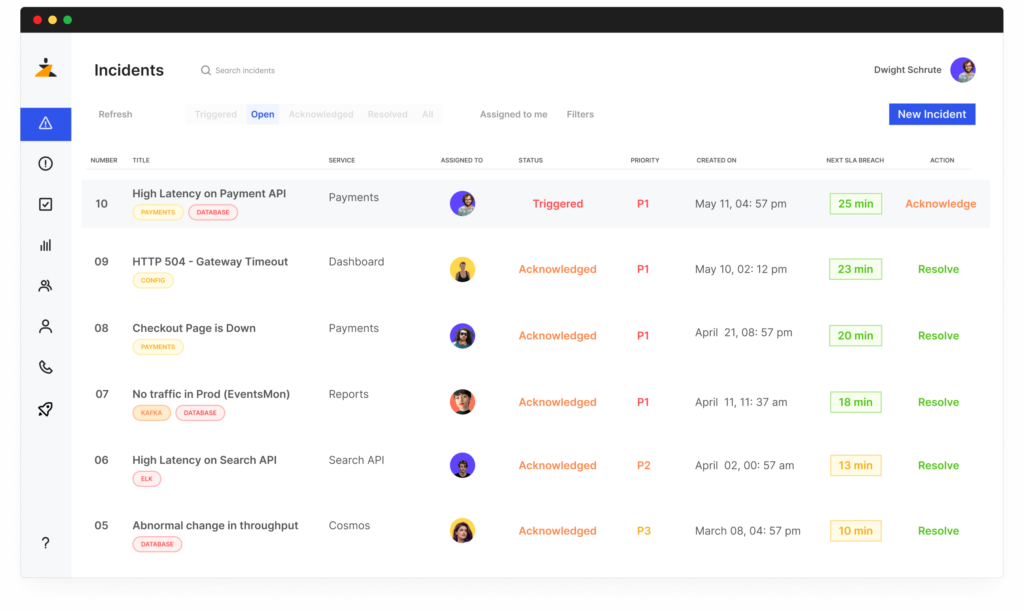Image resolution: width=1024 pixels, height=612 pixels.
Task: Open High Latency on Payment API title
Action: (209, 193)
